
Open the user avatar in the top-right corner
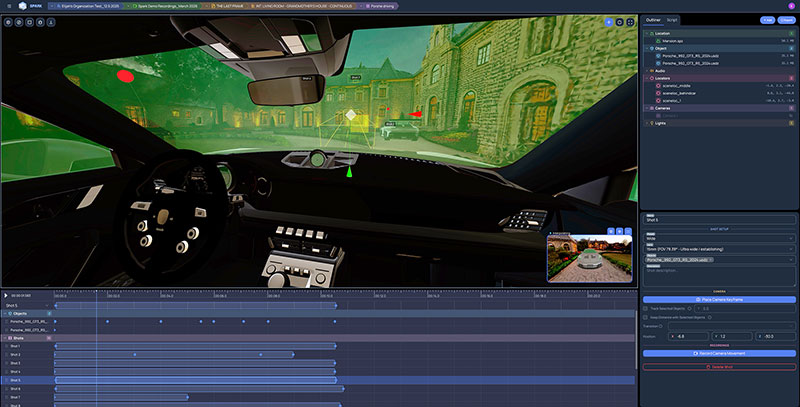click(792, 6)
